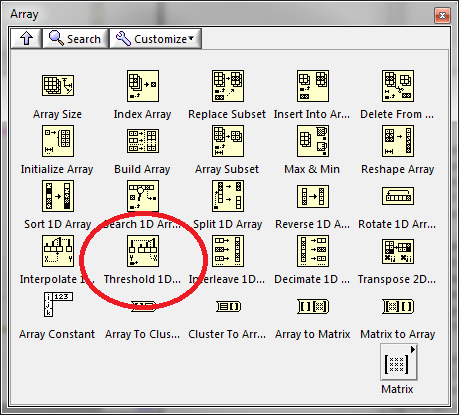Click the Threshold 1D Array icon
Image resolution: width=459 pixels, height=415 pixels.
143,251
